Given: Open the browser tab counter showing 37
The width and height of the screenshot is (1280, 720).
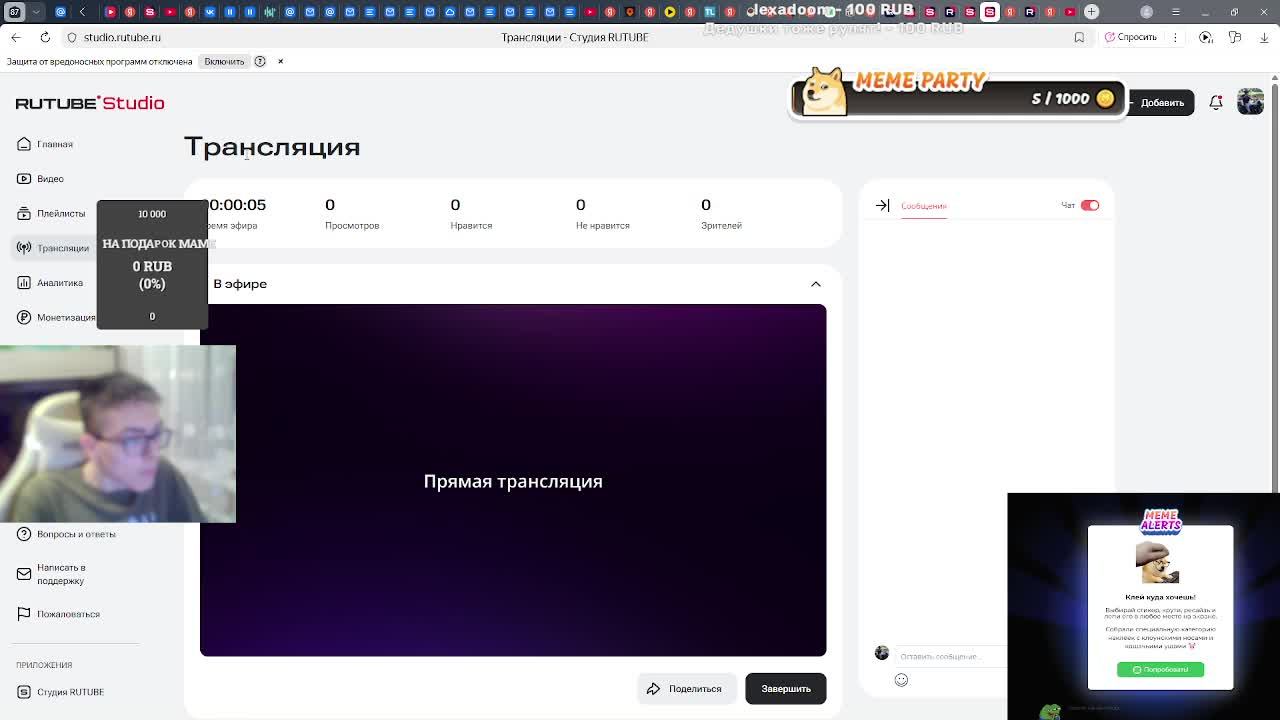Looking at the screenshot, I should pyautogui.click(x=14, y=12).
